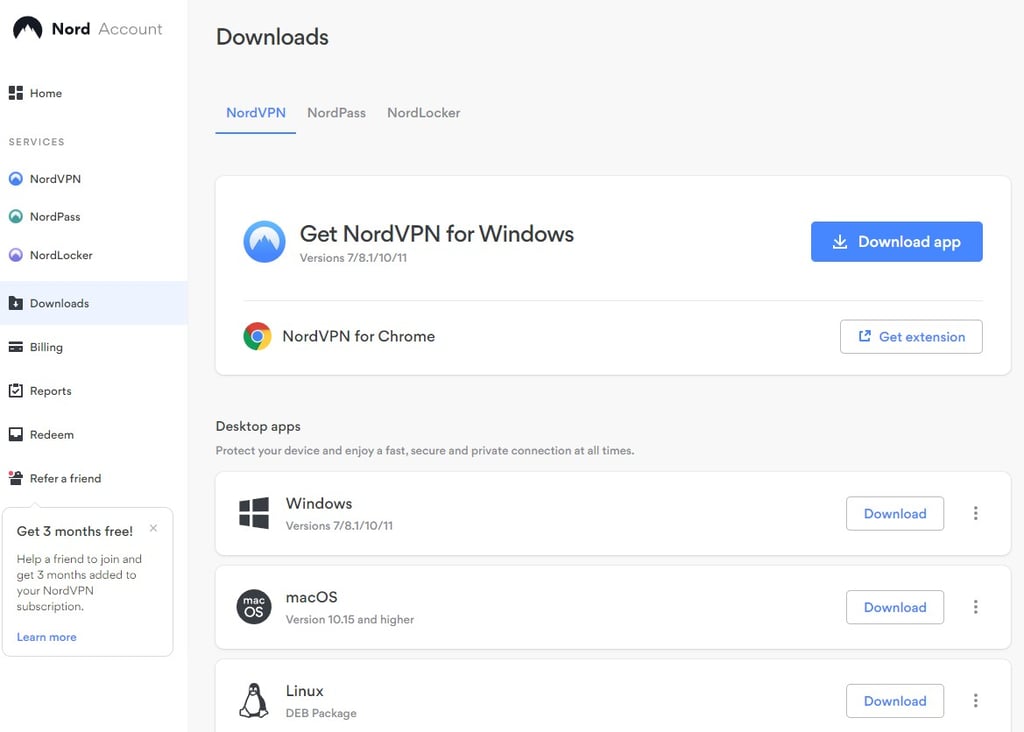The width and height of the screenshot is (1024, 732).
Task: Open Windows row three-dot options menu
Action: pos(976,513)
